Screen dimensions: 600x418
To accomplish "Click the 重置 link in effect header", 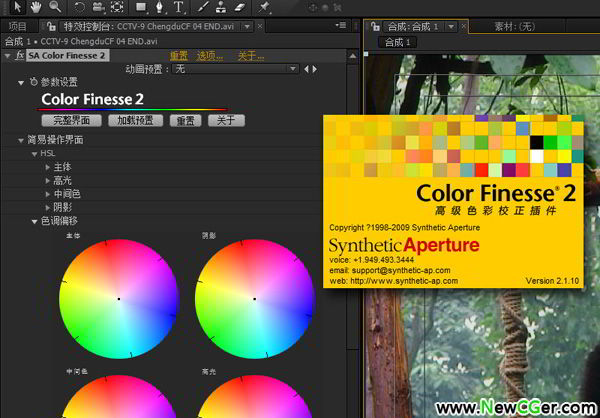I will point(179,56).
